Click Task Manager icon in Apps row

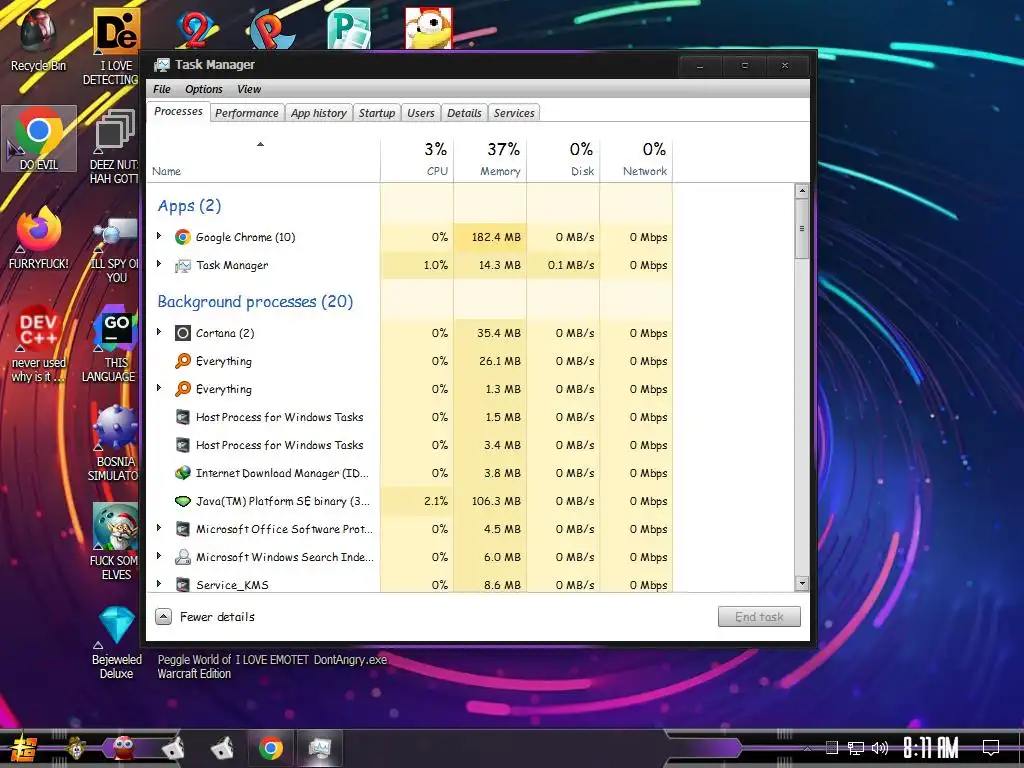pos(183,265)
